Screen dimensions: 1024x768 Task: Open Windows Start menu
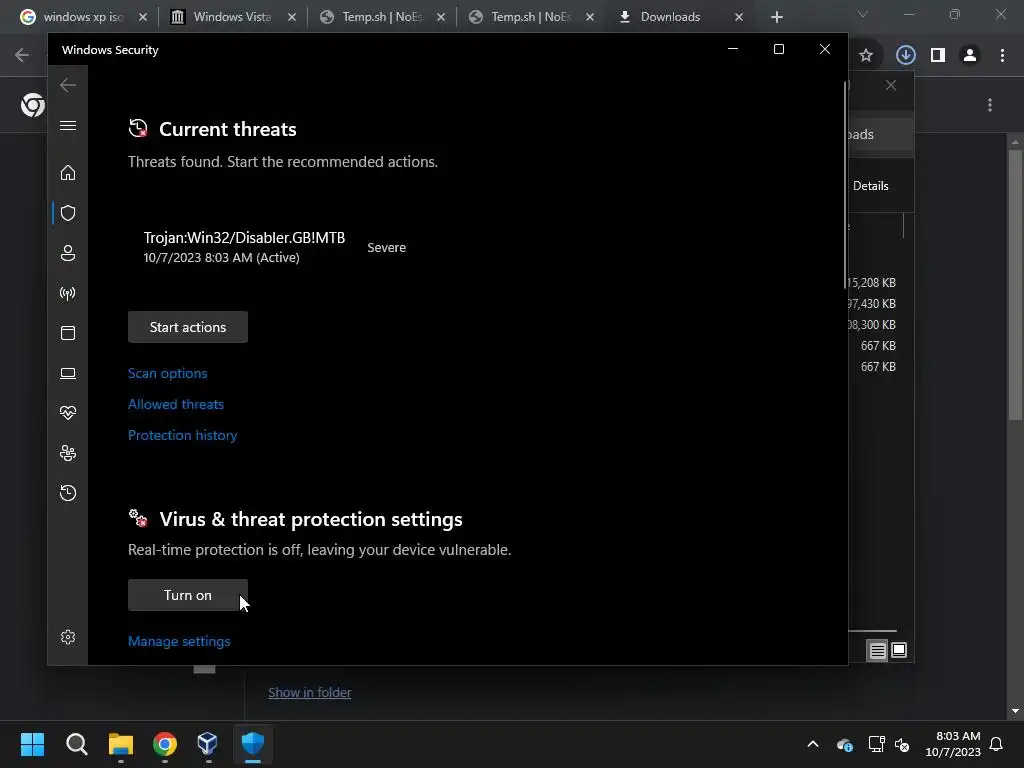(x=32, y=744)
